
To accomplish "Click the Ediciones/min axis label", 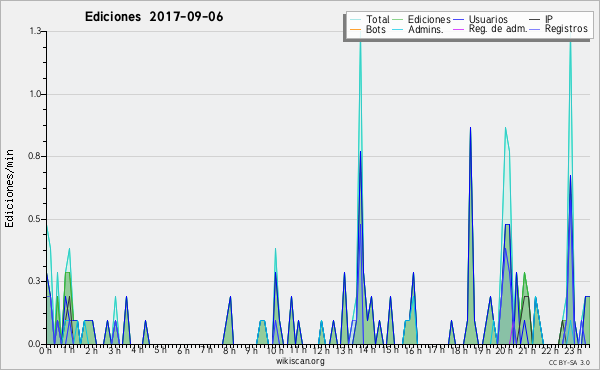I will coord(9,188).
